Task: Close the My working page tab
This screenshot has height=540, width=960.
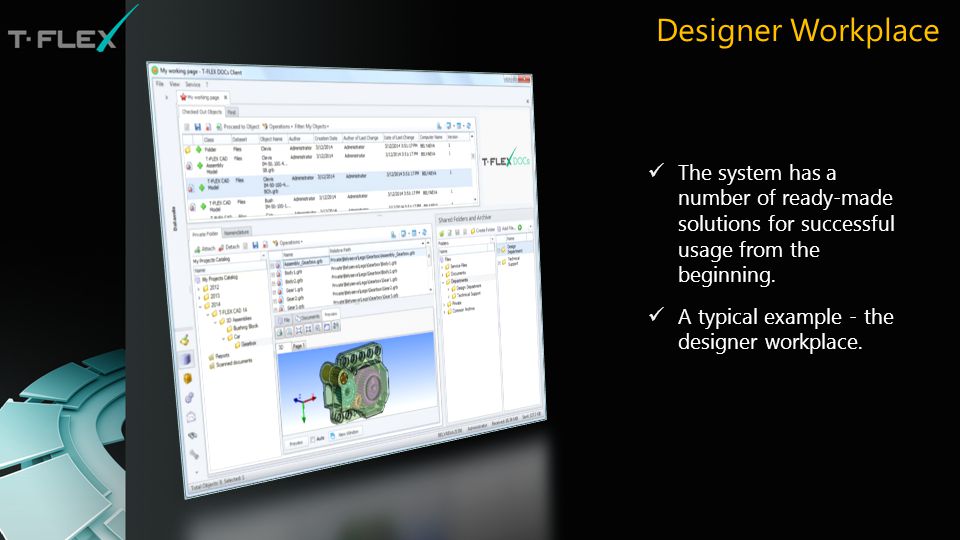Action: coord(225,97)
